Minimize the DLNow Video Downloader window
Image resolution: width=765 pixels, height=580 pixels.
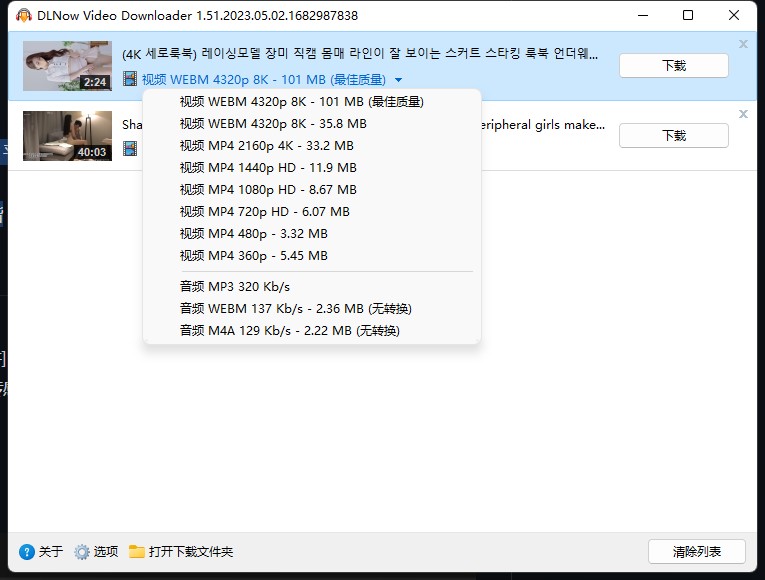(x=643, y=15)
